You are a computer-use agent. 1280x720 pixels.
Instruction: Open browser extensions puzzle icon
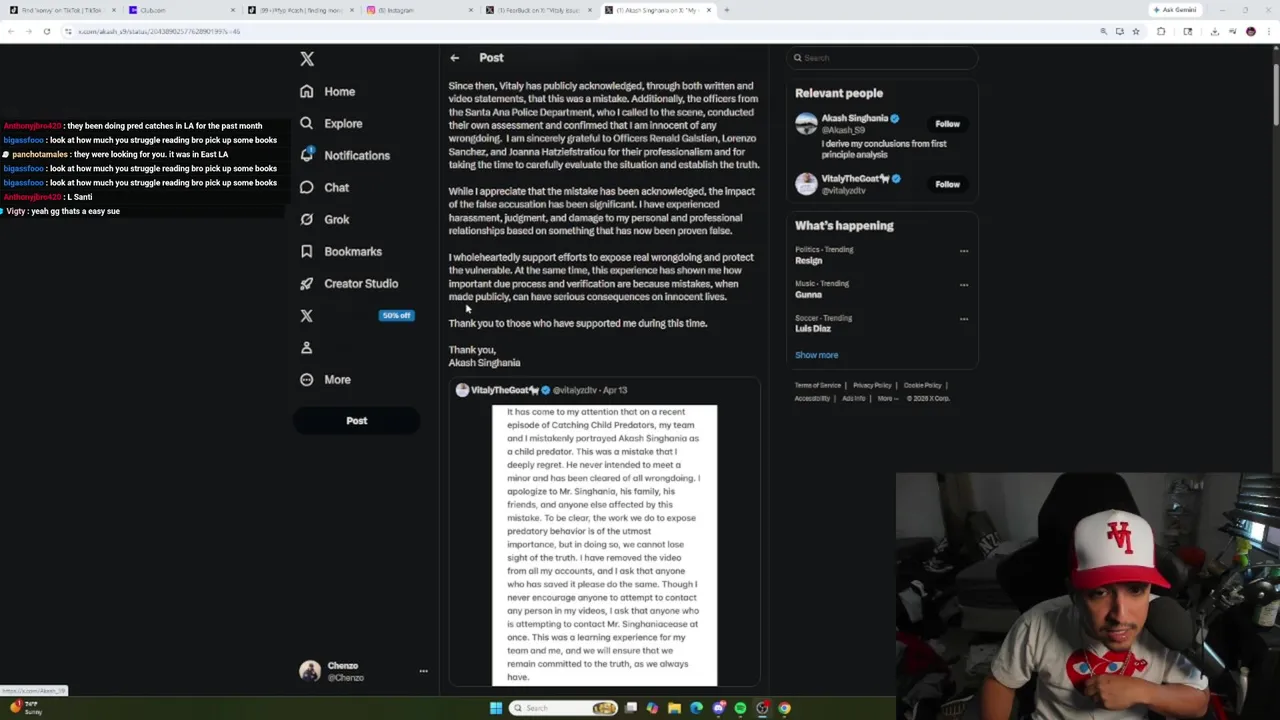pyautogui.click(x=1161, y=31)
